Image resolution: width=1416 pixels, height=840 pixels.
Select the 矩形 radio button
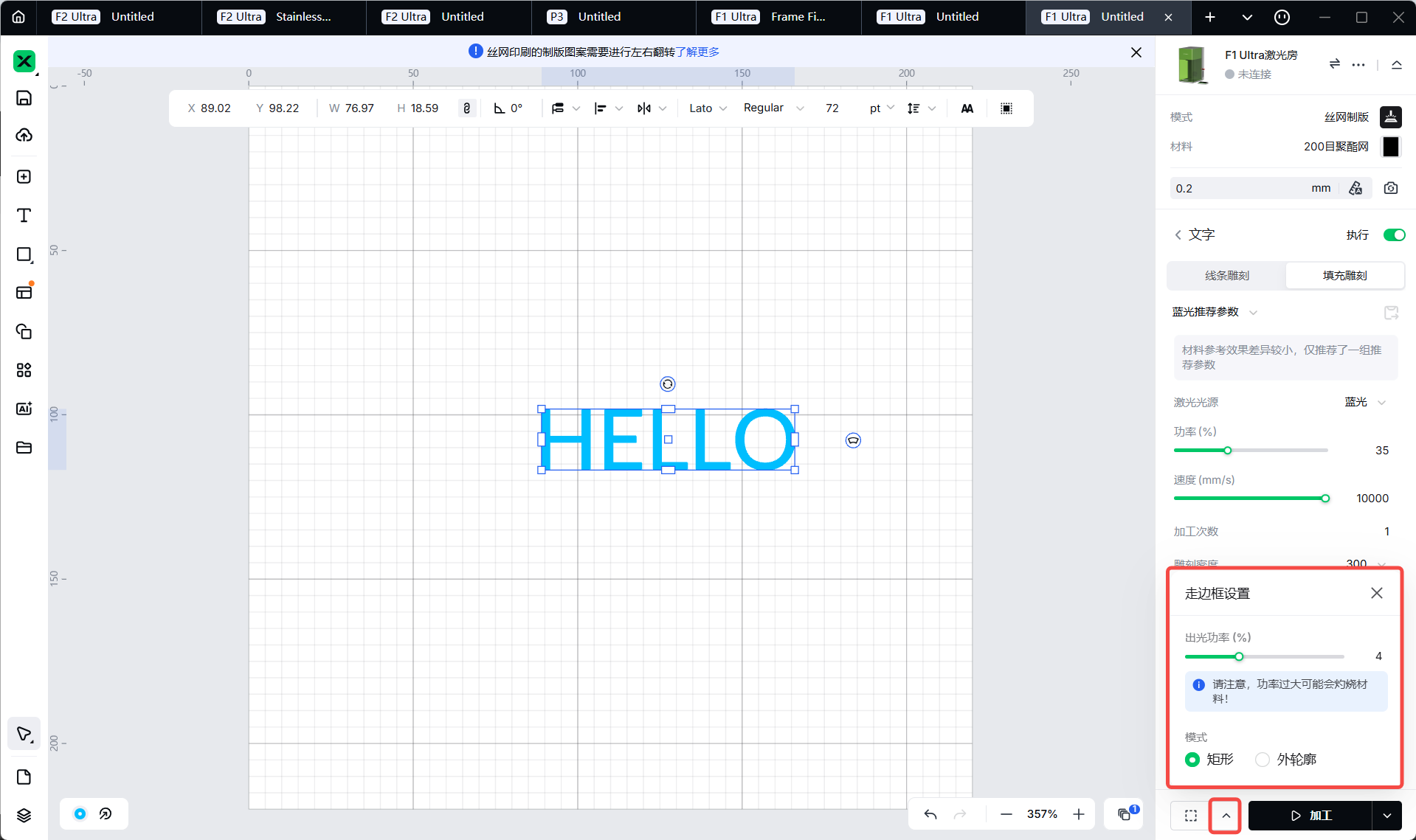click(1192, 760)
